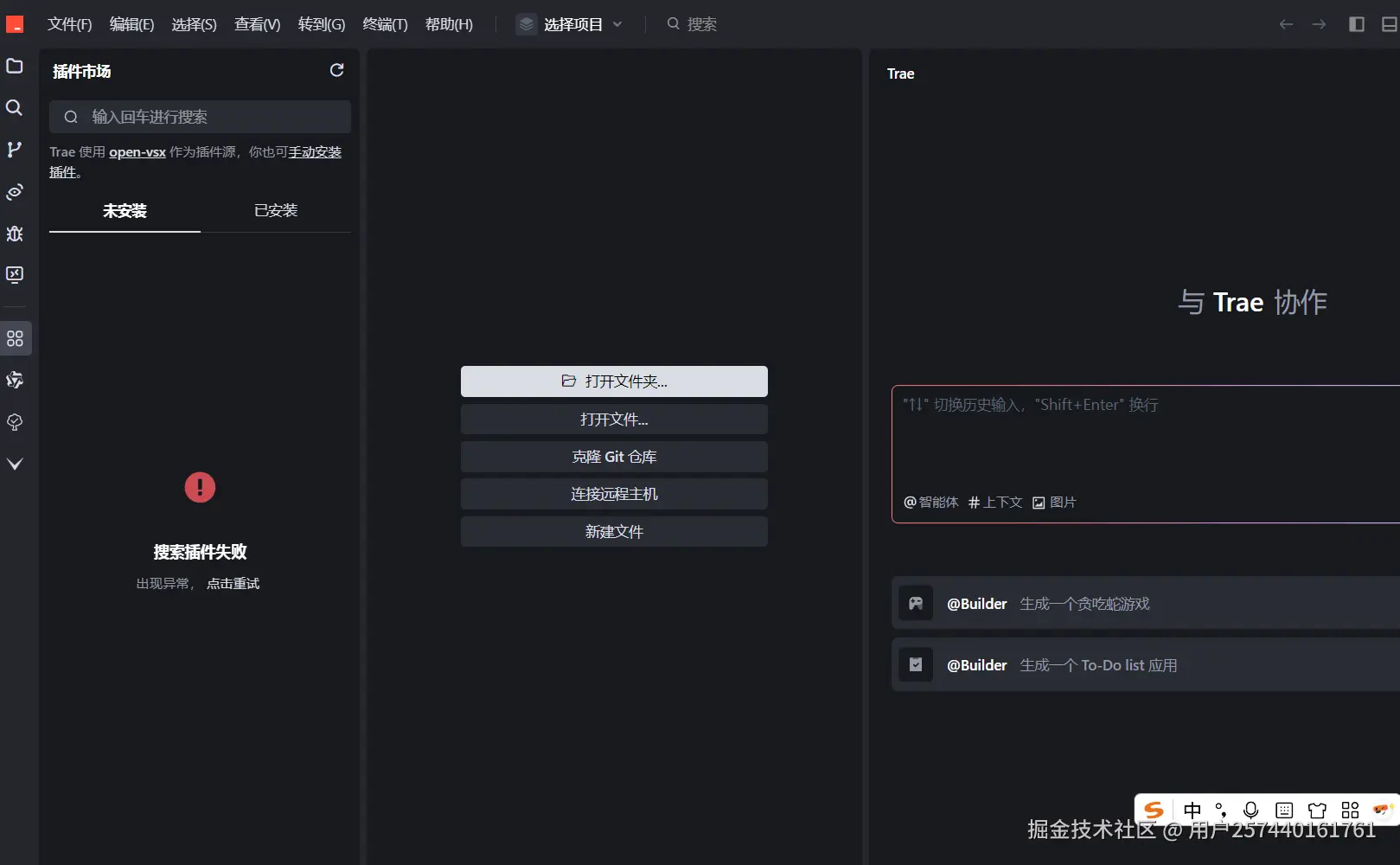Attach an image in the Trae chat
The width and height of the screenshot is (1400, 865).
[1054, 502]
